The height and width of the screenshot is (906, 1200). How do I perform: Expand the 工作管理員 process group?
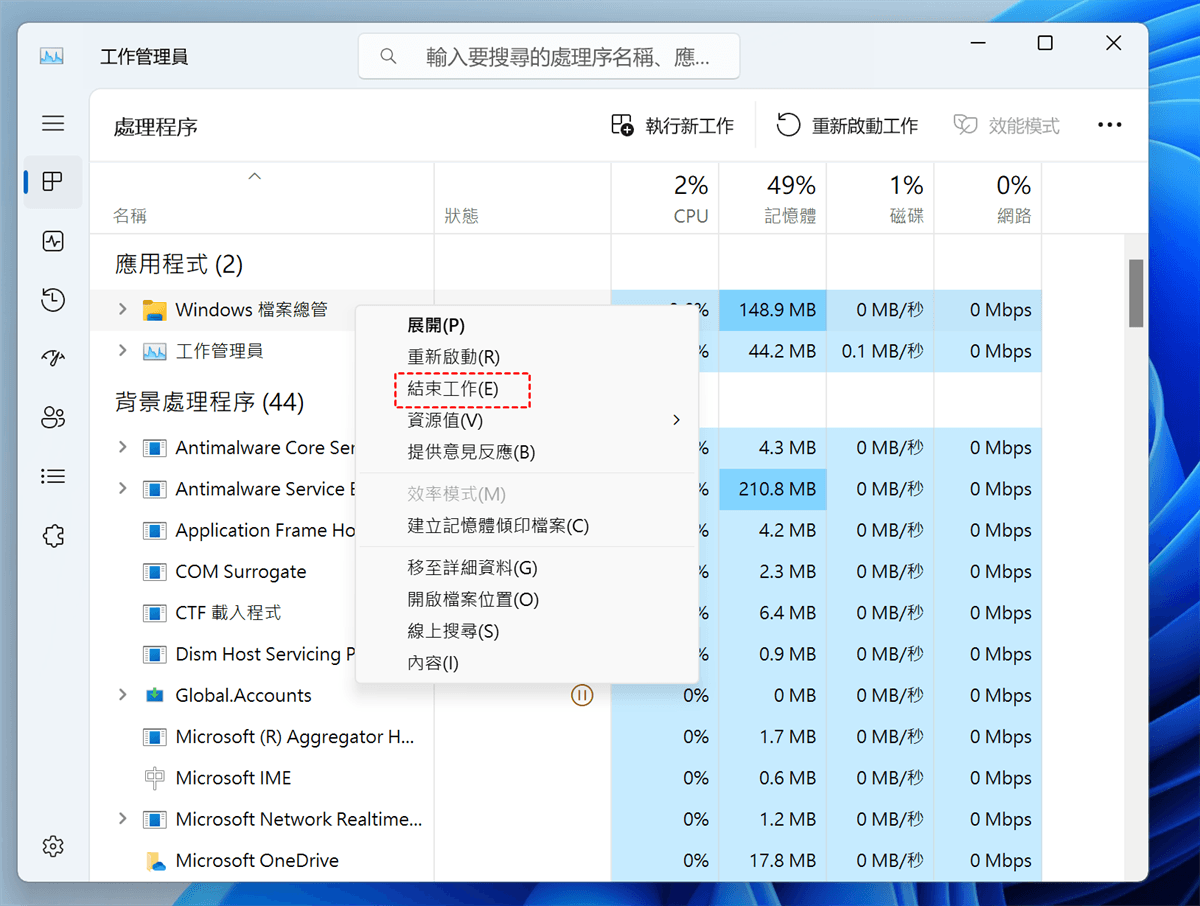click(x=123, y=351)
